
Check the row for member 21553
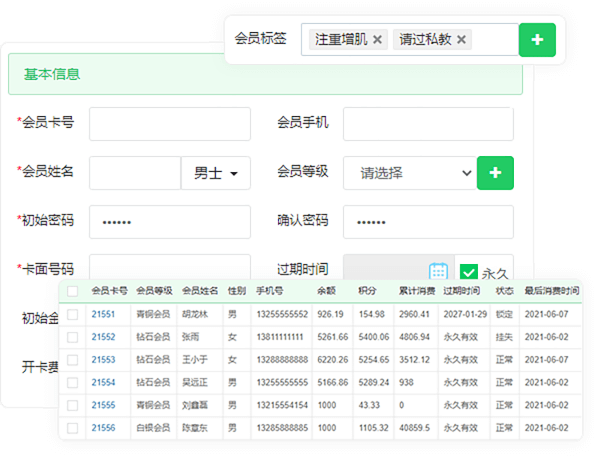72,360
